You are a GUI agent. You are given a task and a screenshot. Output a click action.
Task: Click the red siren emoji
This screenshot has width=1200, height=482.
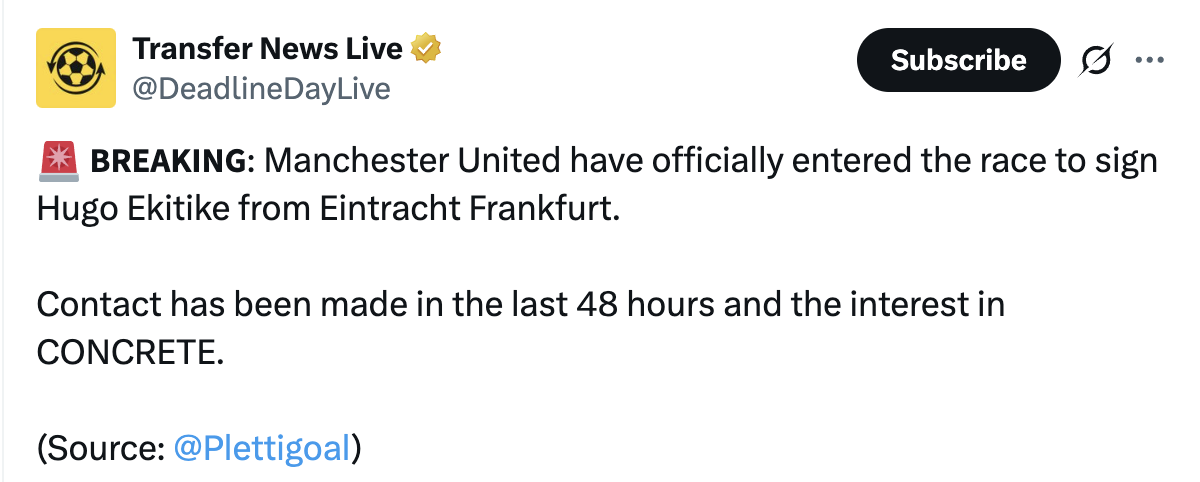[59, 161]
